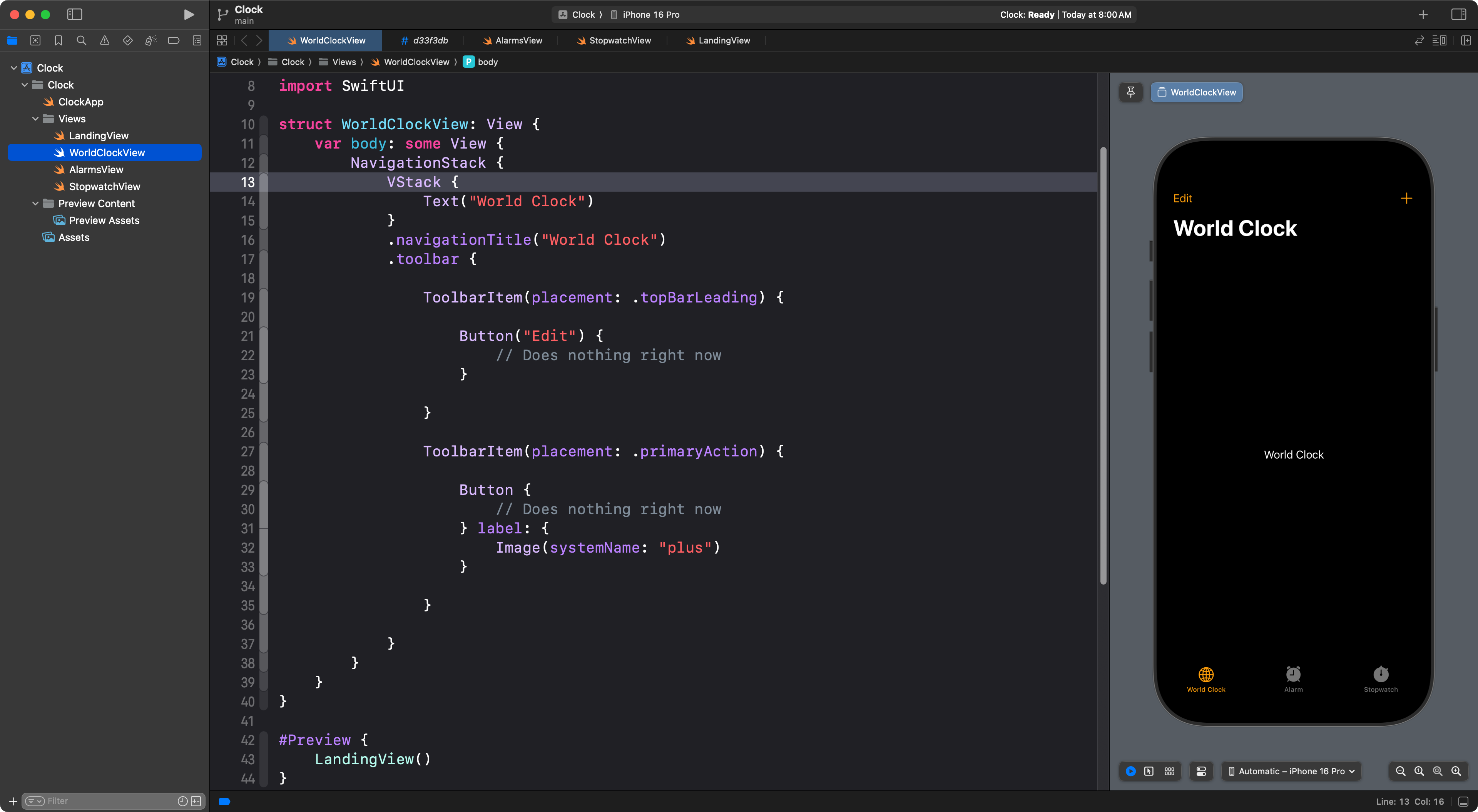Open the Source Control navigator icon
The height and width of the screenshot is (812, 1478).
click(x=35, y=40)
